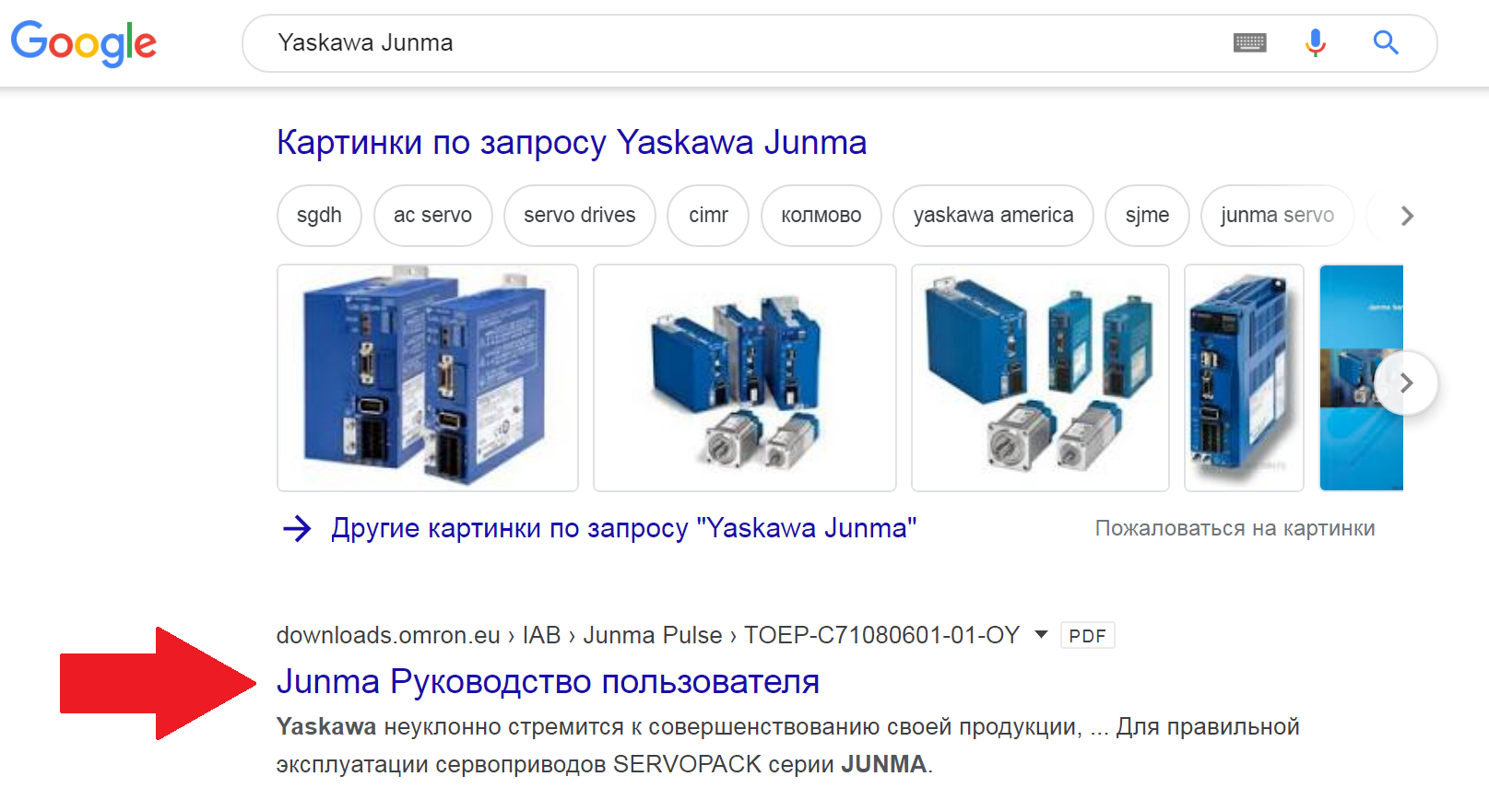Screen dimensions: 1489x812
Task: Click the blue search magnifier icon
Action: click(x=1385, y=42)
